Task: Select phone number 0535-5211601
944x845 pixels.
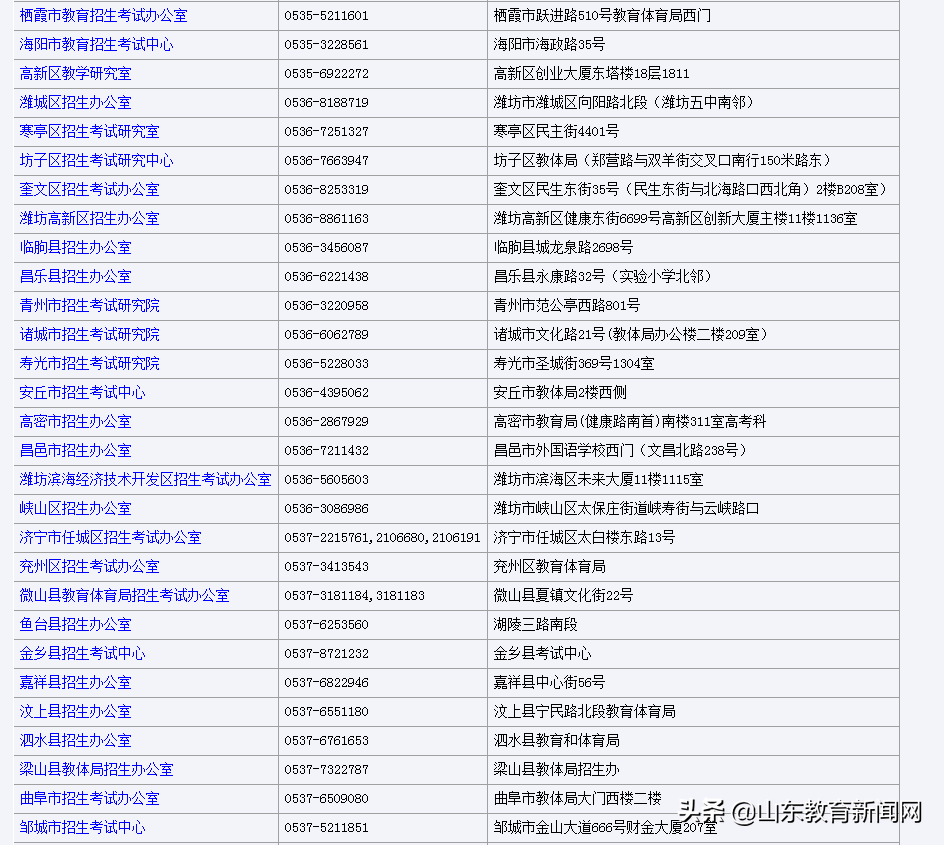Action: coord(326,16)
